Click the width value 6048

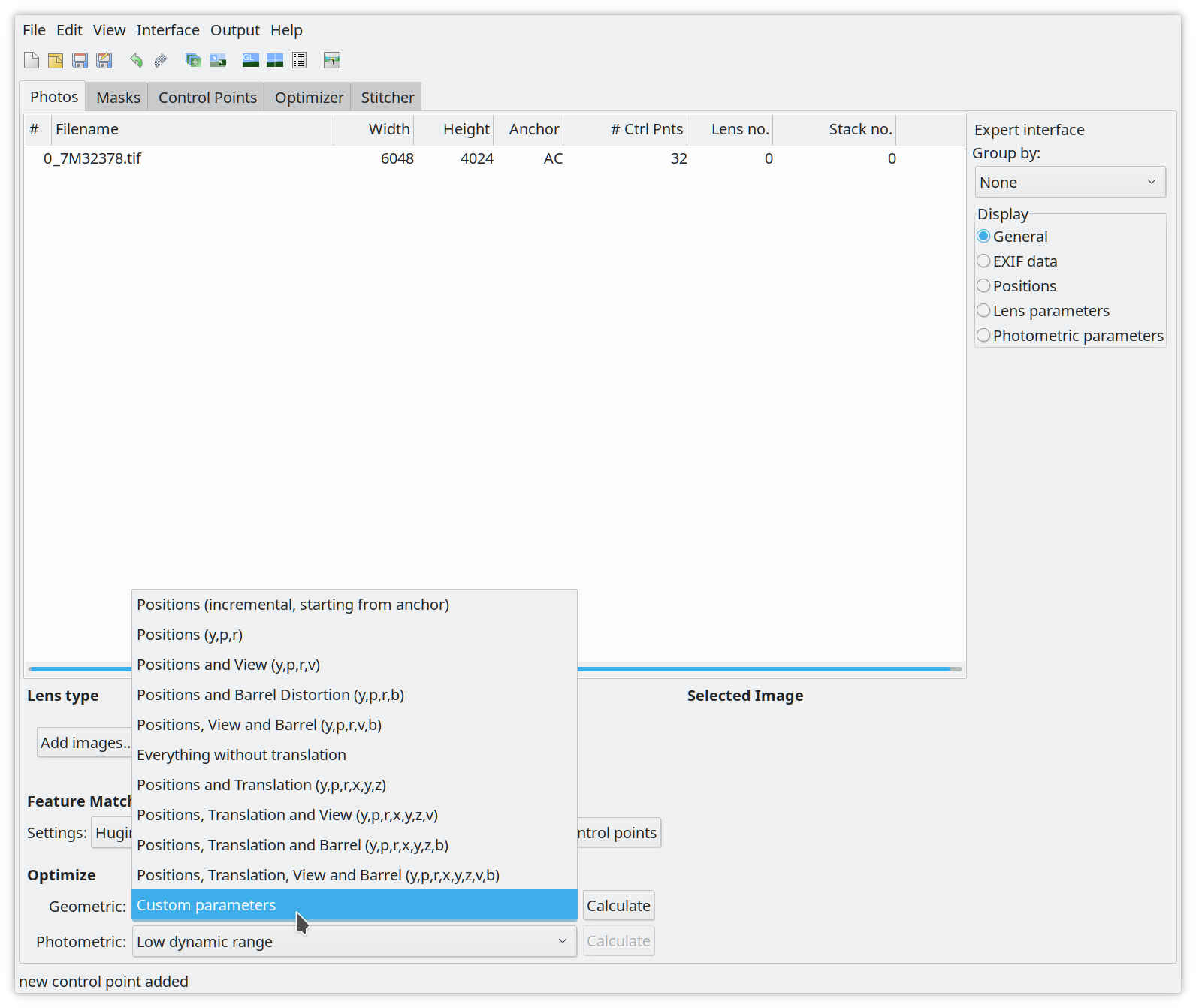397,158
